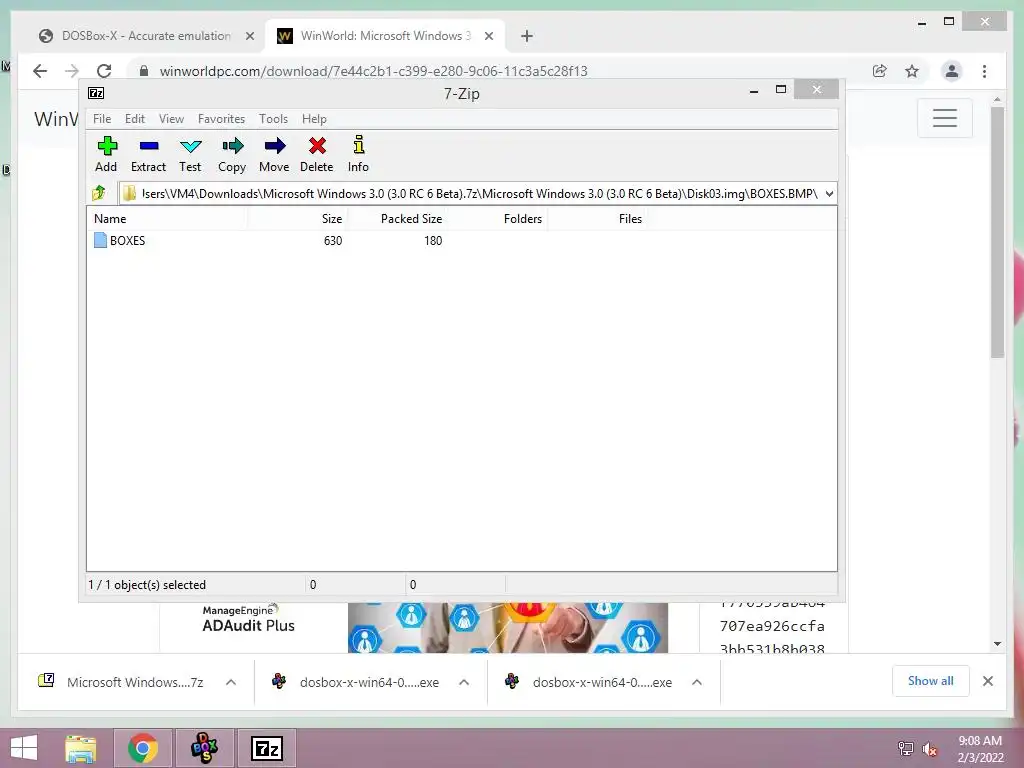The image size is (1024, 768).
Task: Expand options for first dosbox-x exe download
Action: pos(464,682)
